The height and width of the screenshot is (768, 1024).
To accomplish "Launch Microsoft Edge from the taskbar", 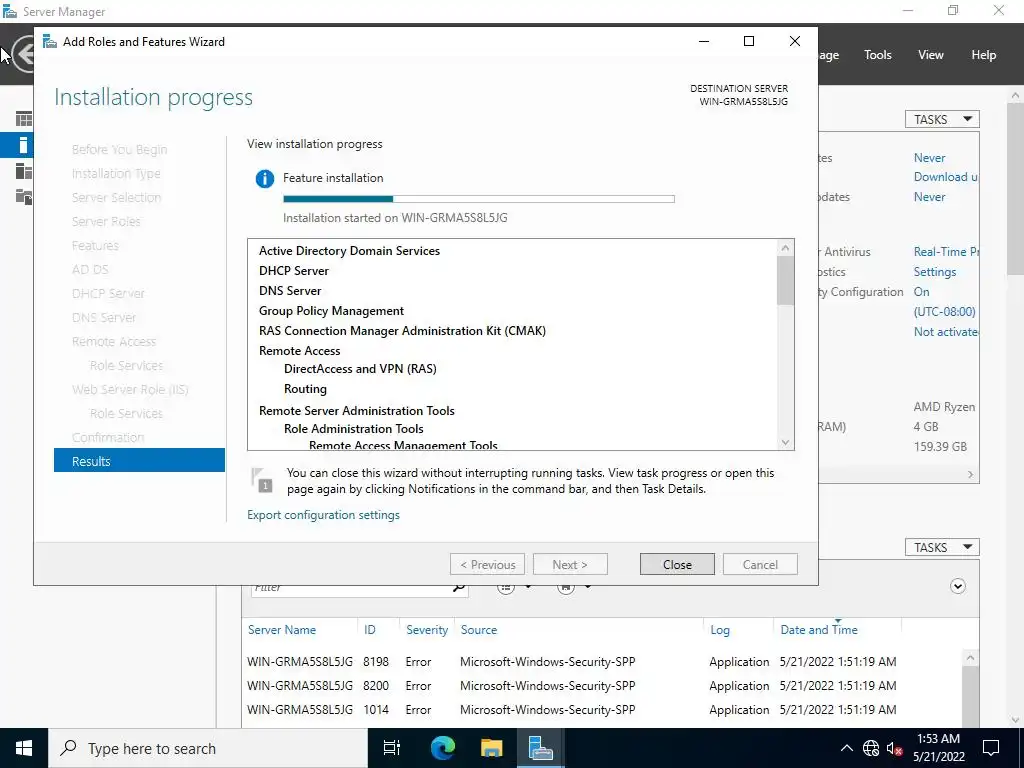I will [x=442, y=748].
